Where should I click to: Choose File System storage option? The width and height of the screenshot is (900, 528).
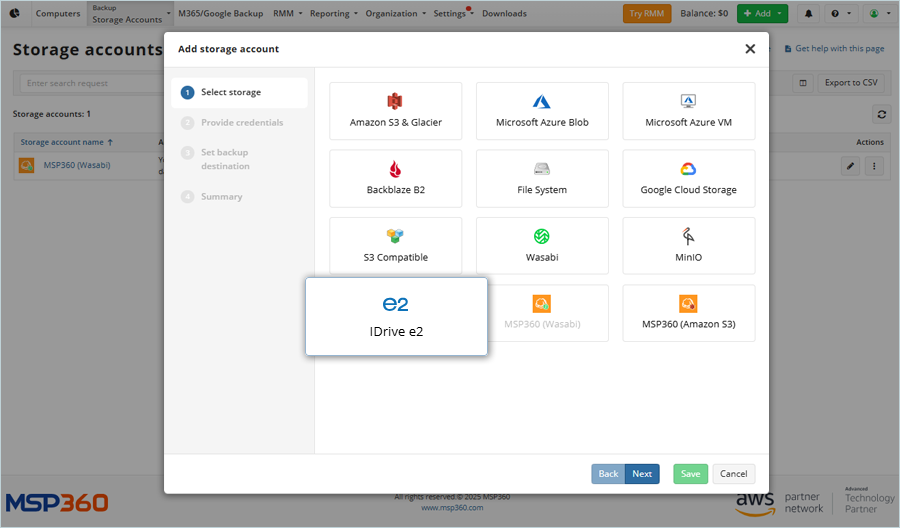(542, 178)
